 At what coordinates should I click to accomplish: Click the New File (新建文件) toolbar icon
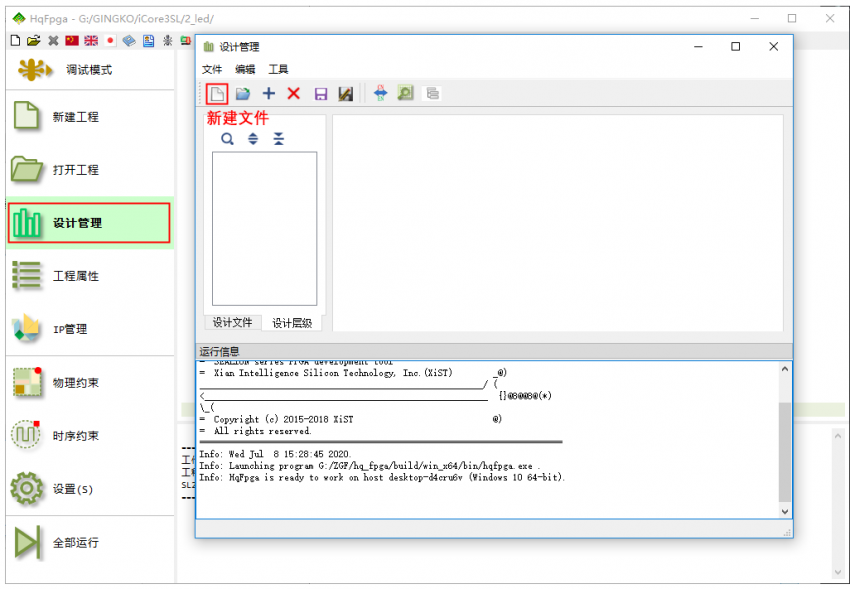[217, 94]
